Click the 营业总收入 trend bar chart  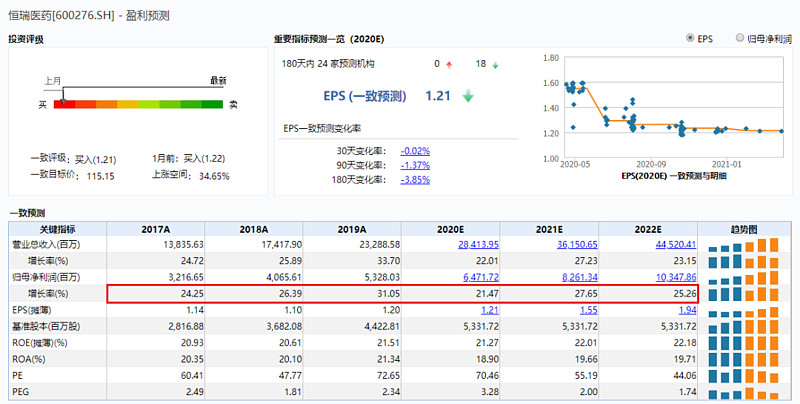pyautogui.click(x=743, y=245)
